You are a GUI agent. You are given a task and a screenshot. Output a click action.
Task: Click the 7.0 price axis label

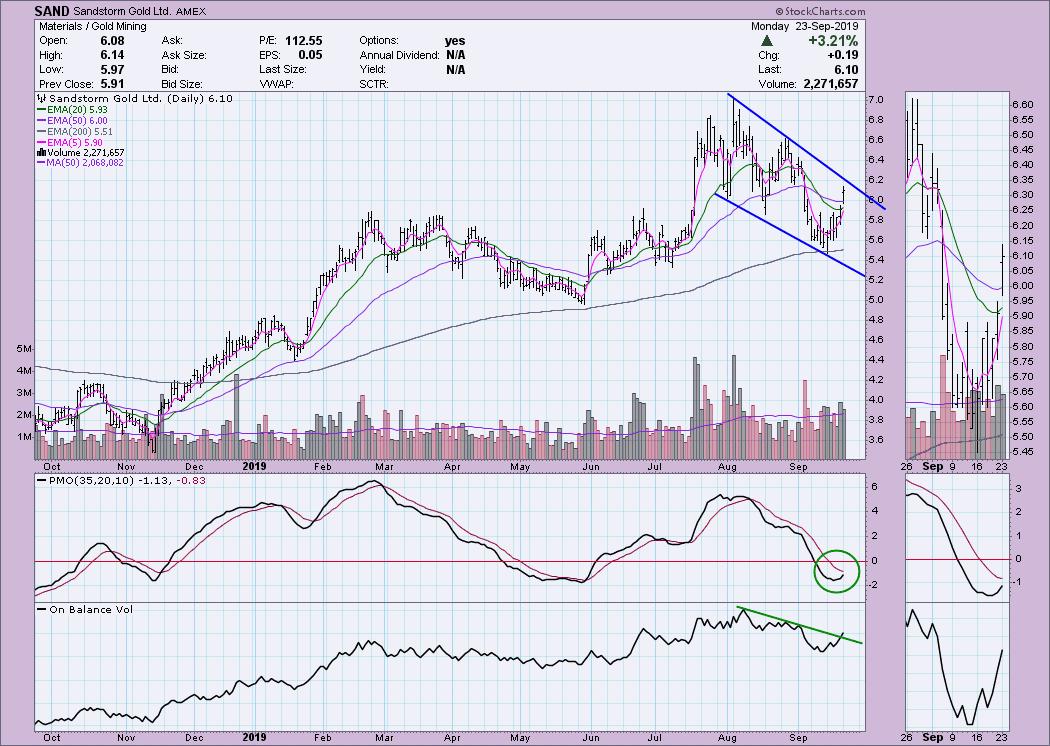tap(876, 100)
